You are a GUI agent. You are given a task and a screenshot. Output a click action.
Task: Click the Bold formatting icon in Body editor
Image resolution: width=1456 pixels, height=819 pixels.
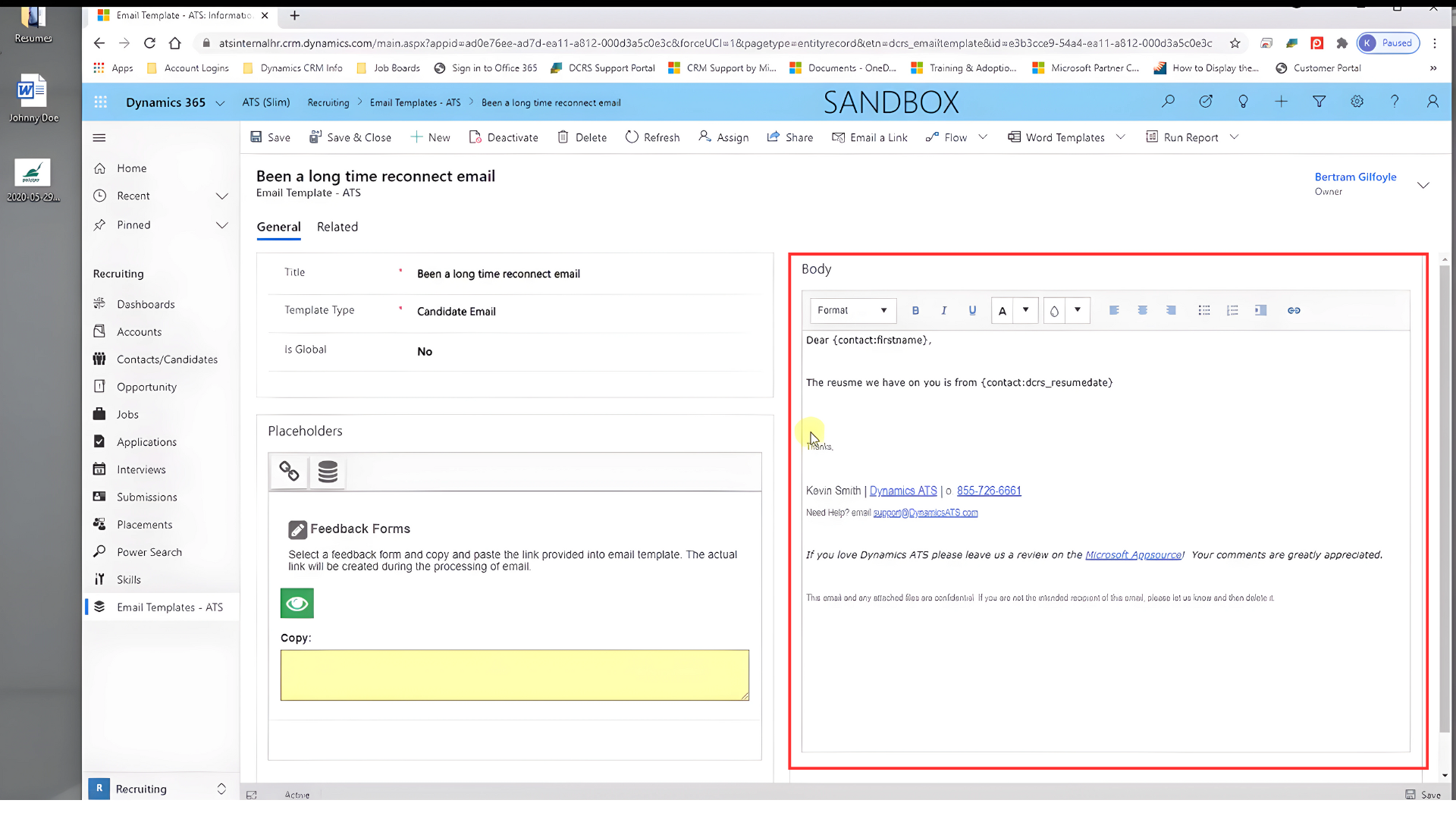point(915,310)
